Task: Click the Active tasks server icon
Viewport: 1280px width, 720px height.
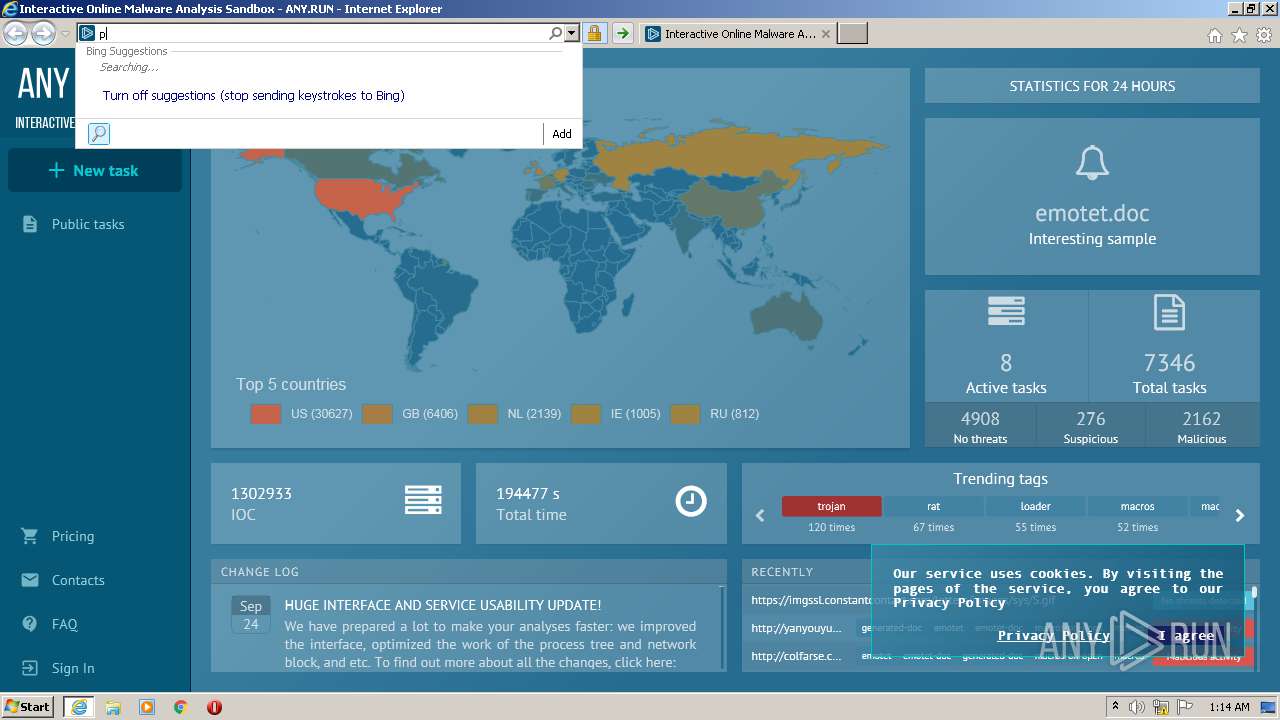Action: tap(1006, 312)
